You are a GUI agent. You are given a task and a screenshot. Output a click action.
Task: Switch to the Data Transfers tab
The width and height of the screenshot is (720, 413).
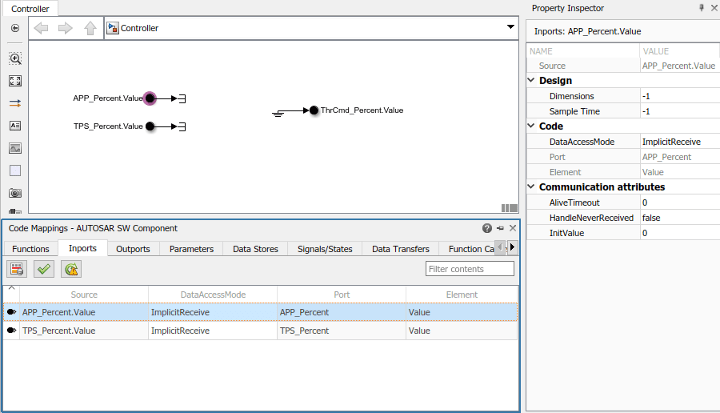400,249
